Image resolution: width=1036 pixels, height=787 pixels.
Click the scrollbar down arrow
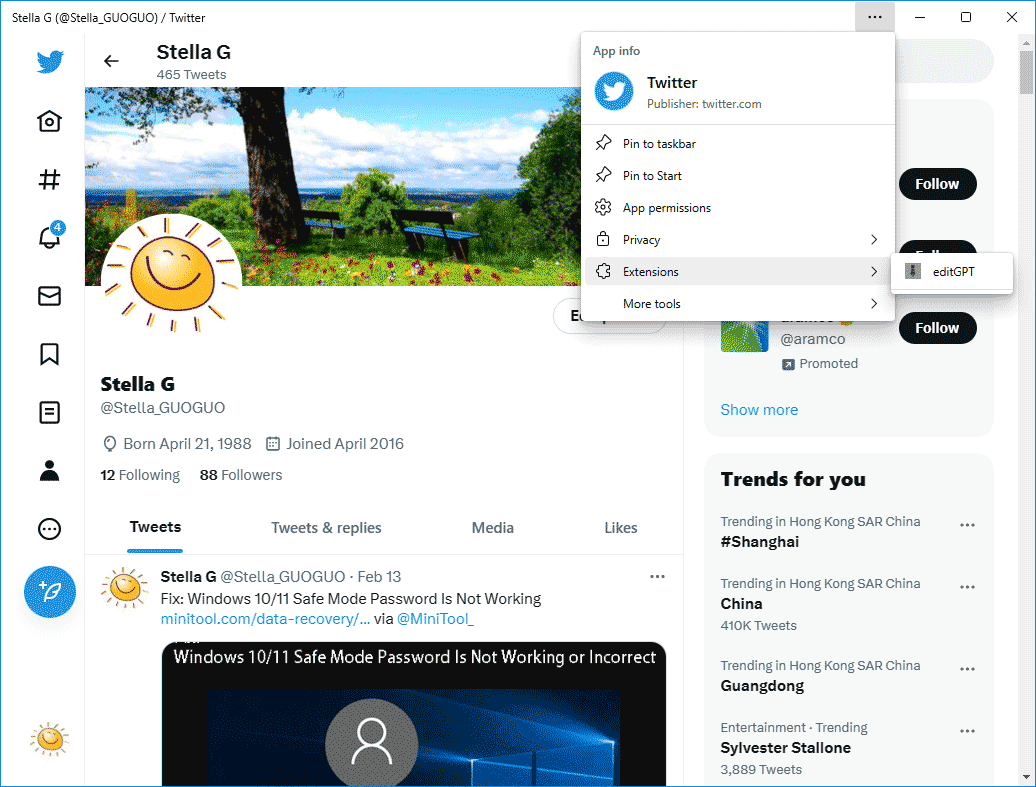(1026, 777)
